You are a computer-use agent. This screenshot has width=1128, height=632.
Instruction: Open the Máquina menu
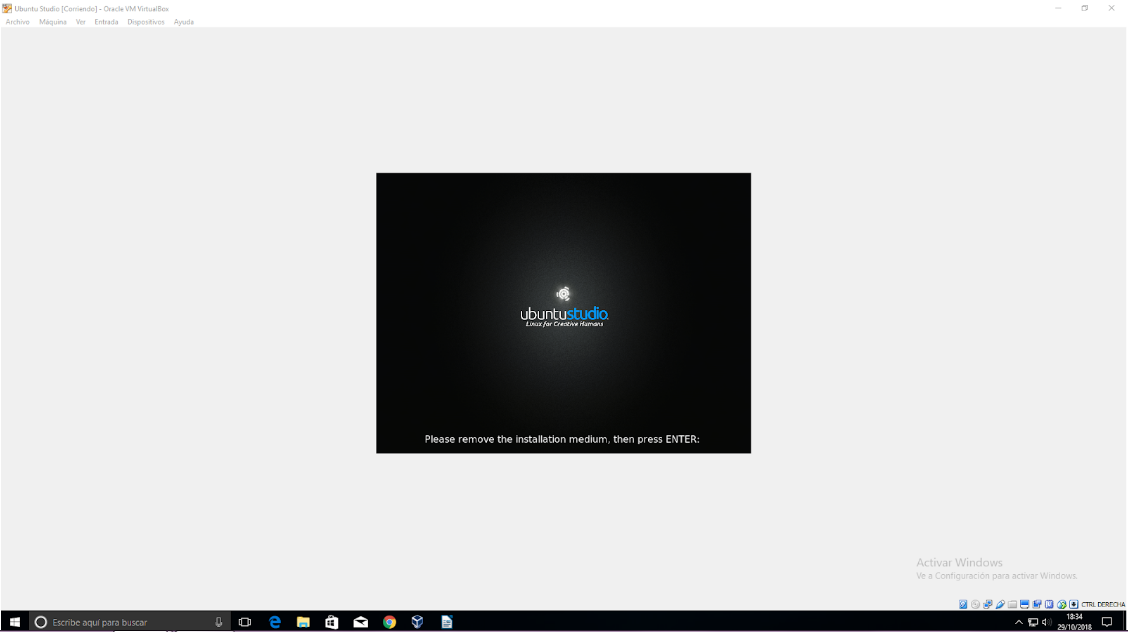[53, 22]
